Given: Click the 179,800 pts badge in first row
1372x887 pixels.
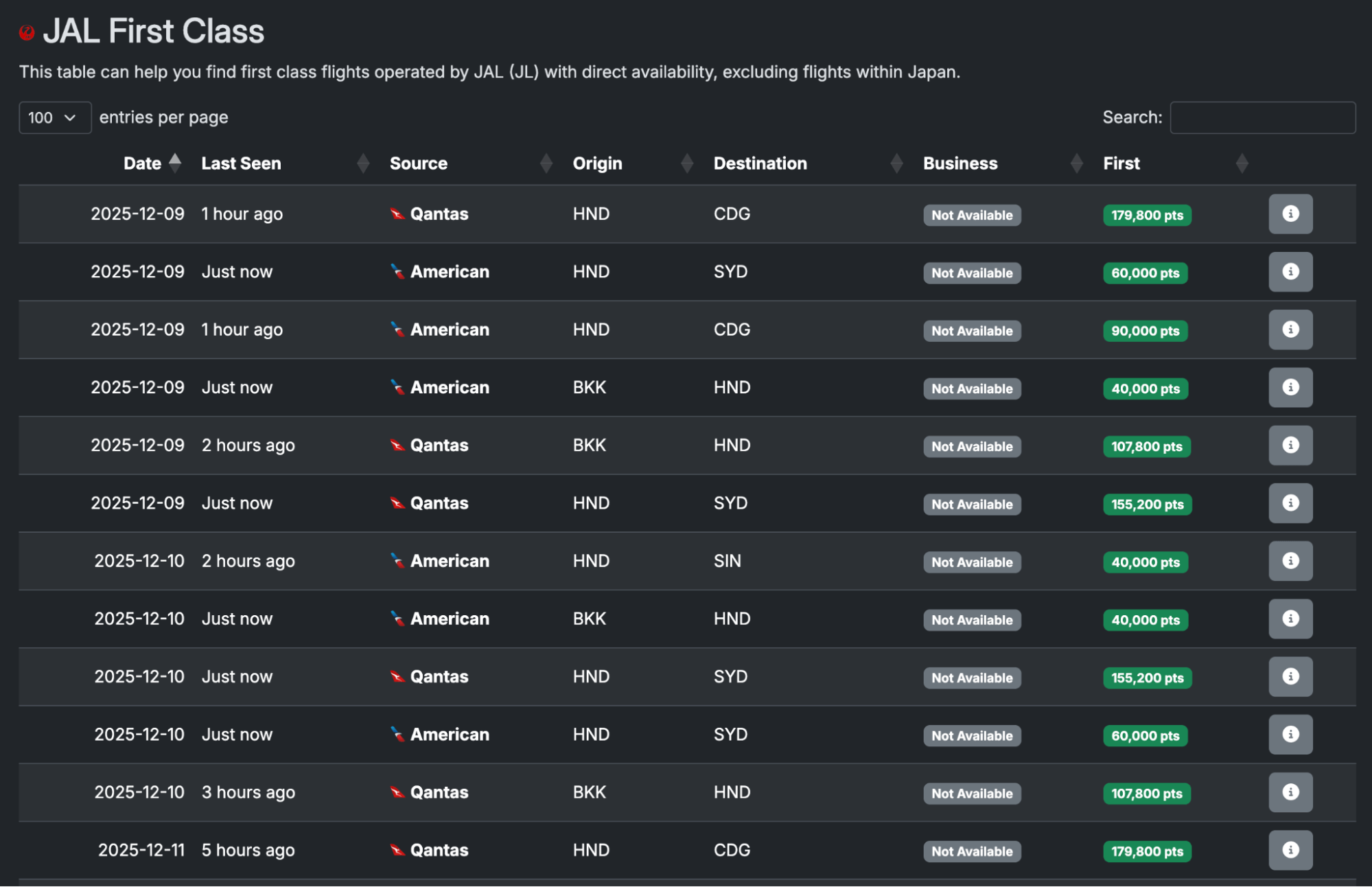Looking at the screenshot, I should pos(1146,216).
